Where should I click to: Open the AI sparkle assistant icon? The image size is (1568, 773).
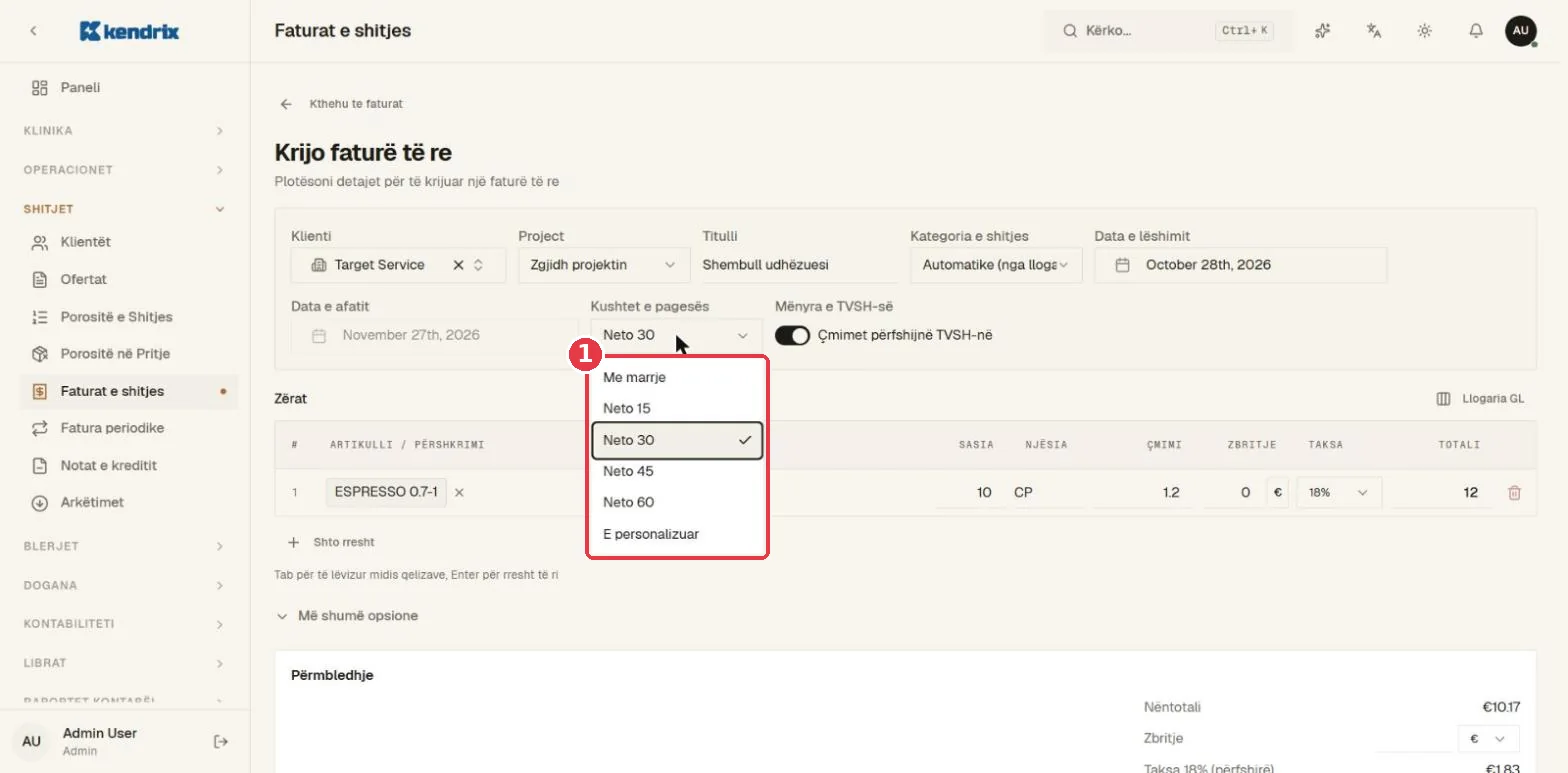(x=1323, y=31)
